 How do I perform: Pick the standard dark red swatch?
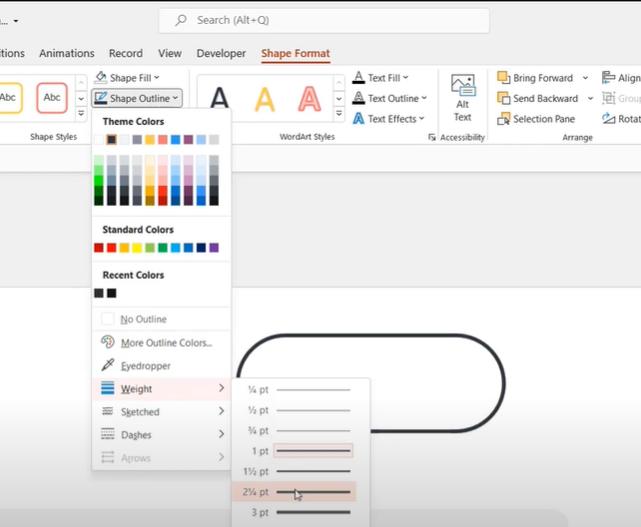[99, 247]
